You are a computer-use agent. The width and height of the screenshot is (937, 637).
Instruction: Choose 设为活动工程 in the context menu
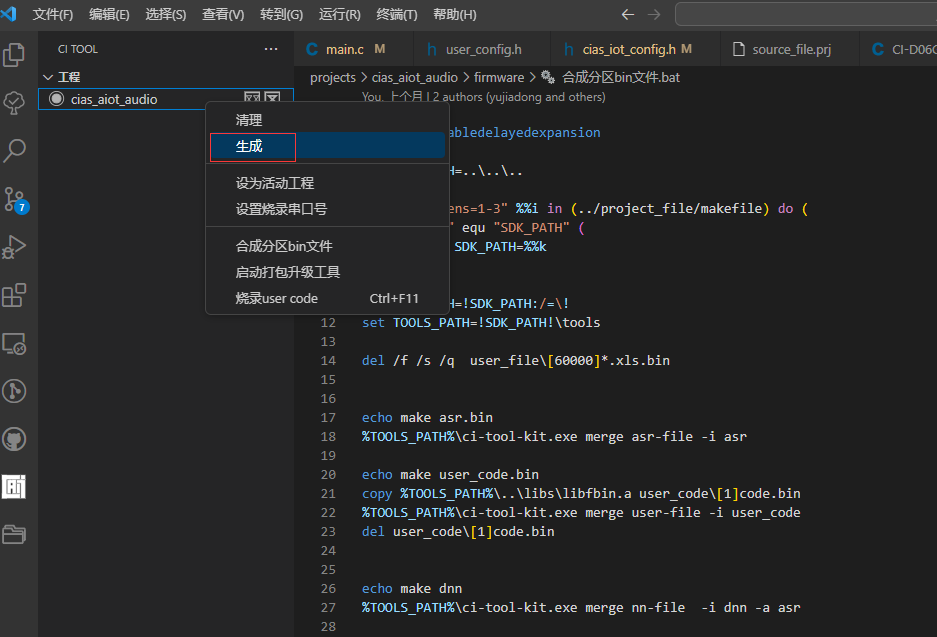click(327, 183)
